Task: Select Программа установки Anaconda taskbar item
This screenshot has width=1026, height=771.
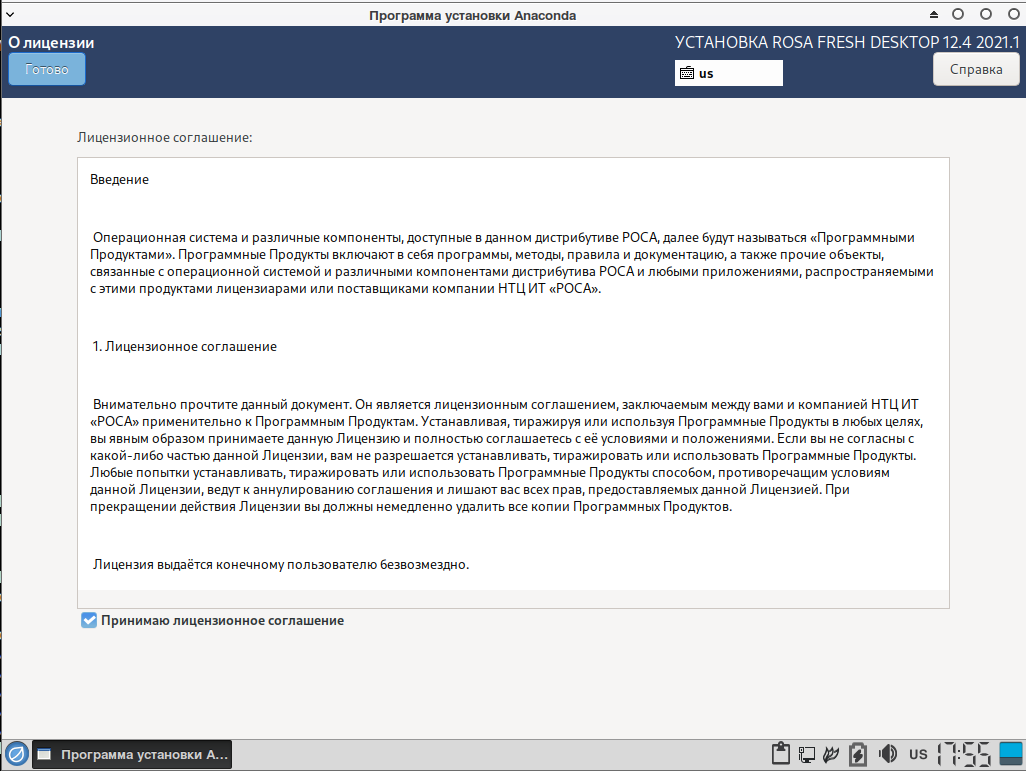Action: click(132, 755)
